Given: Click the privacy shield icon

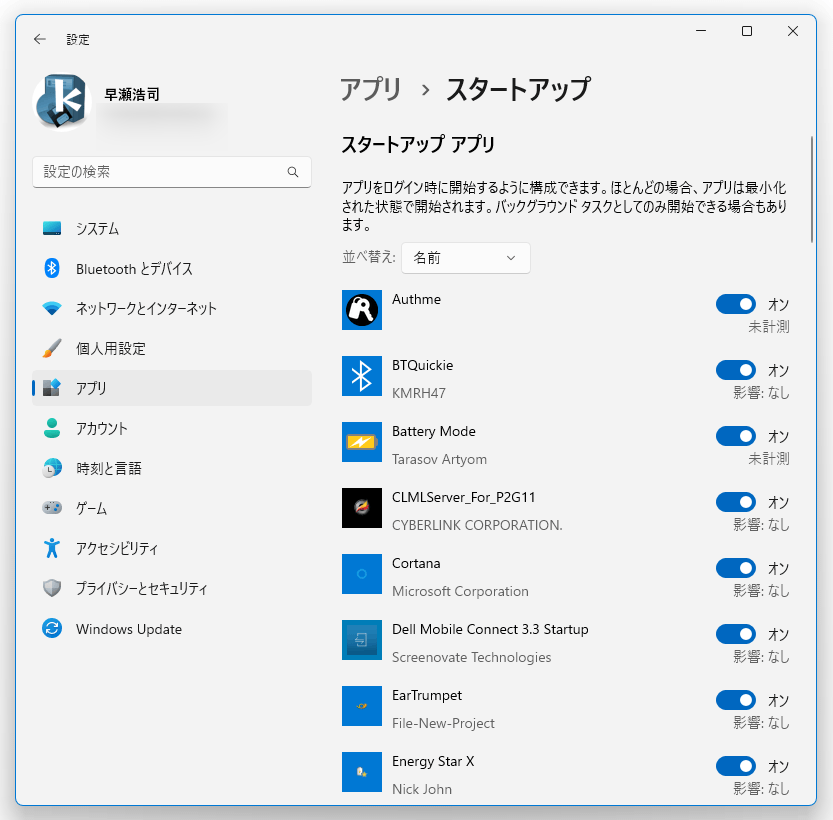Looking at the screenshot, I should pyautogui.click(x=52, y=588).
